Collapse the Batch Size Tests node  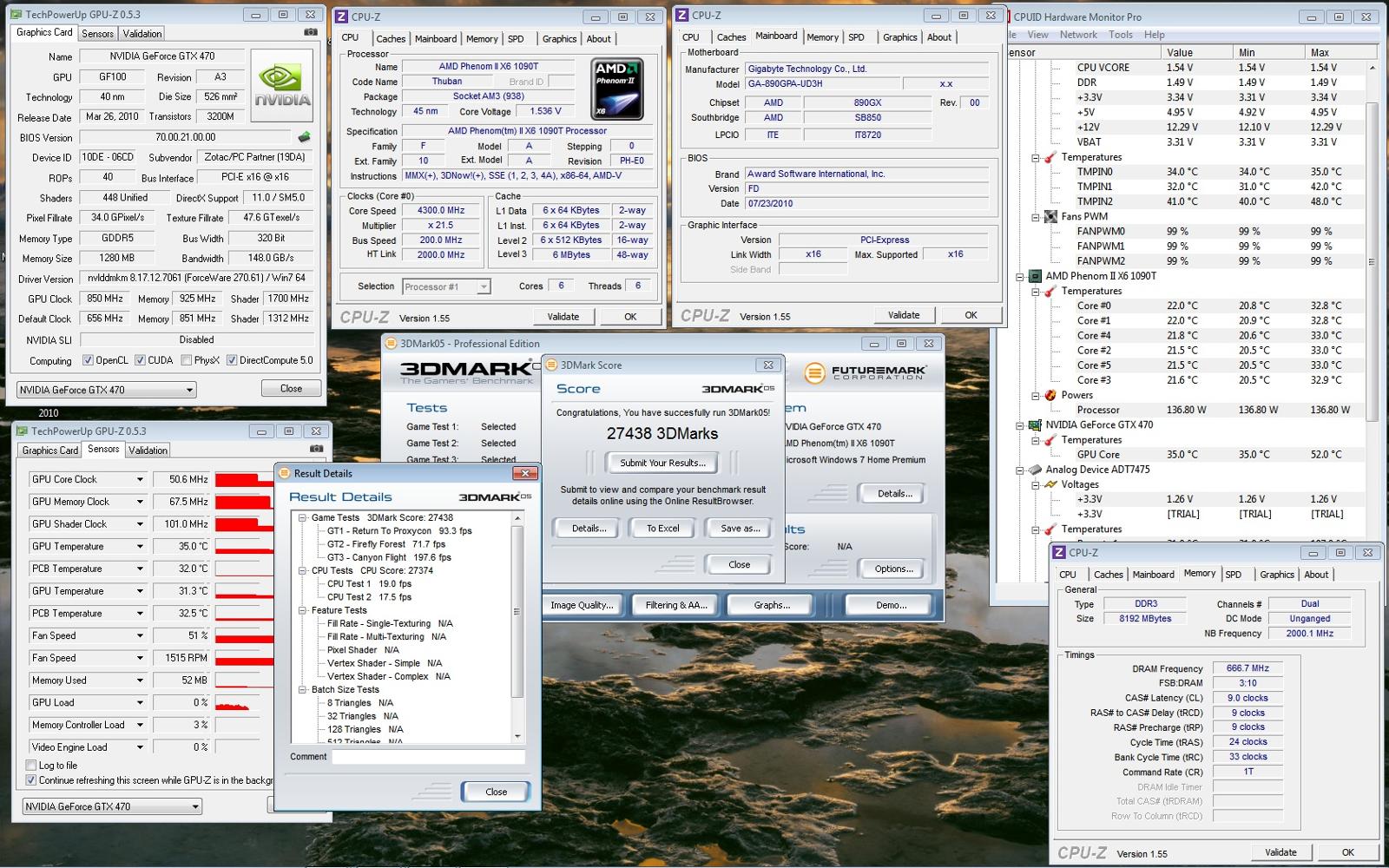point(302,689)
